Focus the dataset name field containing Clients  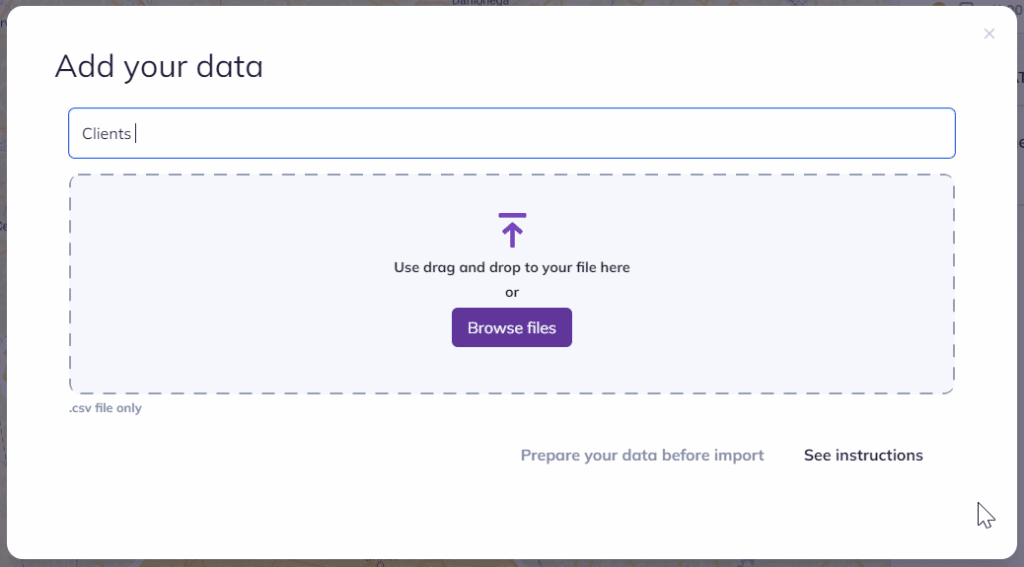click(x=512, y=133)
